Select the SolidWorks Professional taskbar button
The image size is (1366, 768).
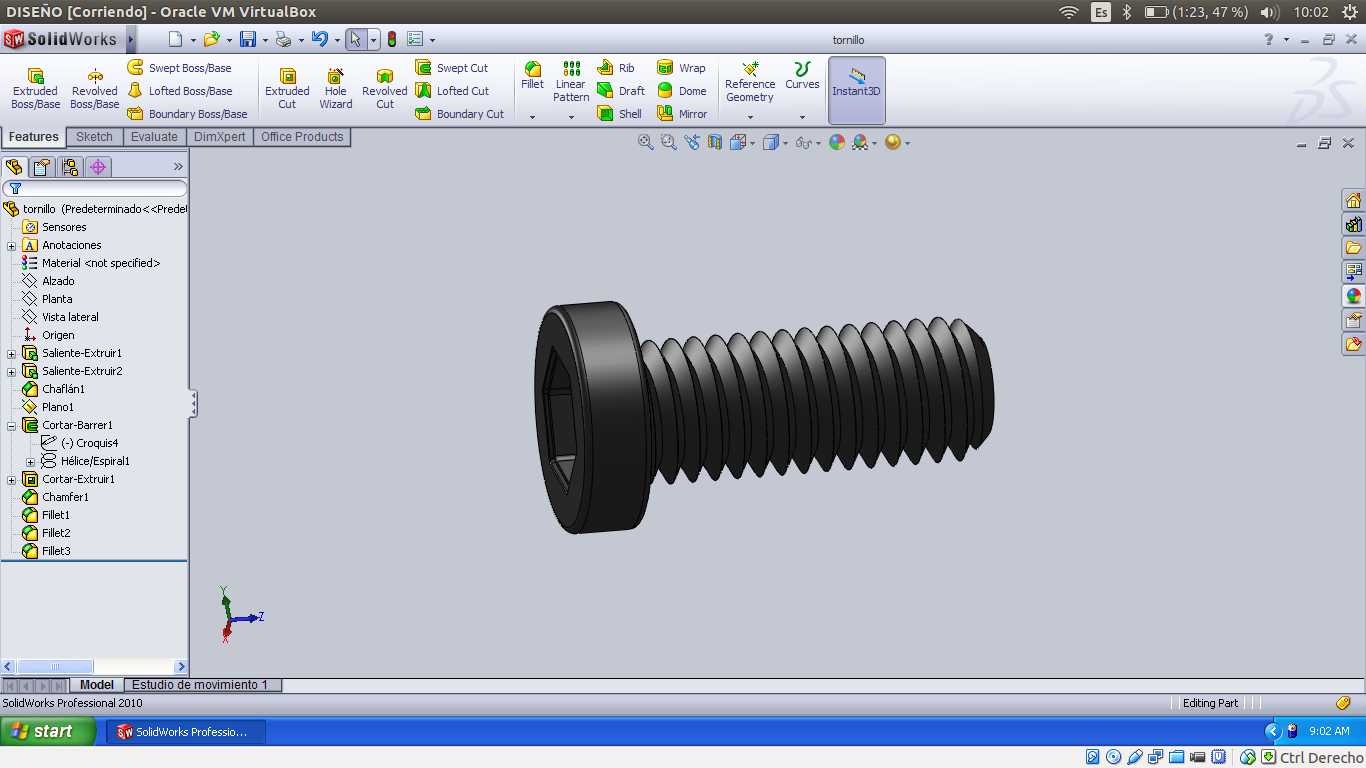tap(186, 732)
